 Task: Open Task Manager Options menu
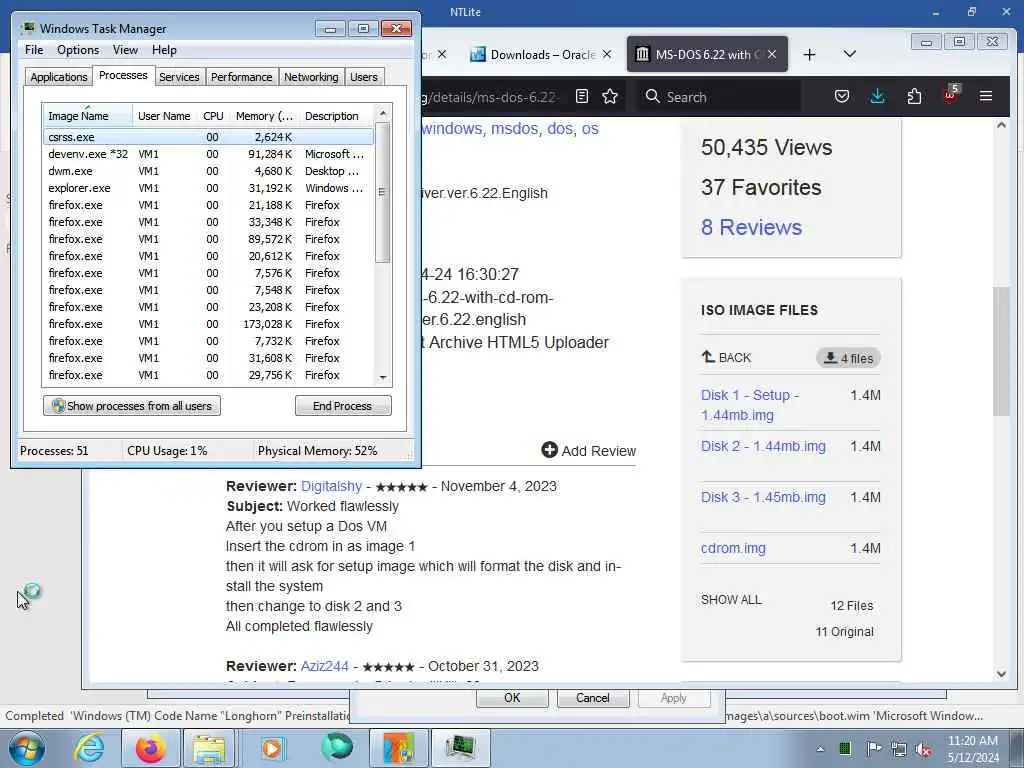click(78, 50)
